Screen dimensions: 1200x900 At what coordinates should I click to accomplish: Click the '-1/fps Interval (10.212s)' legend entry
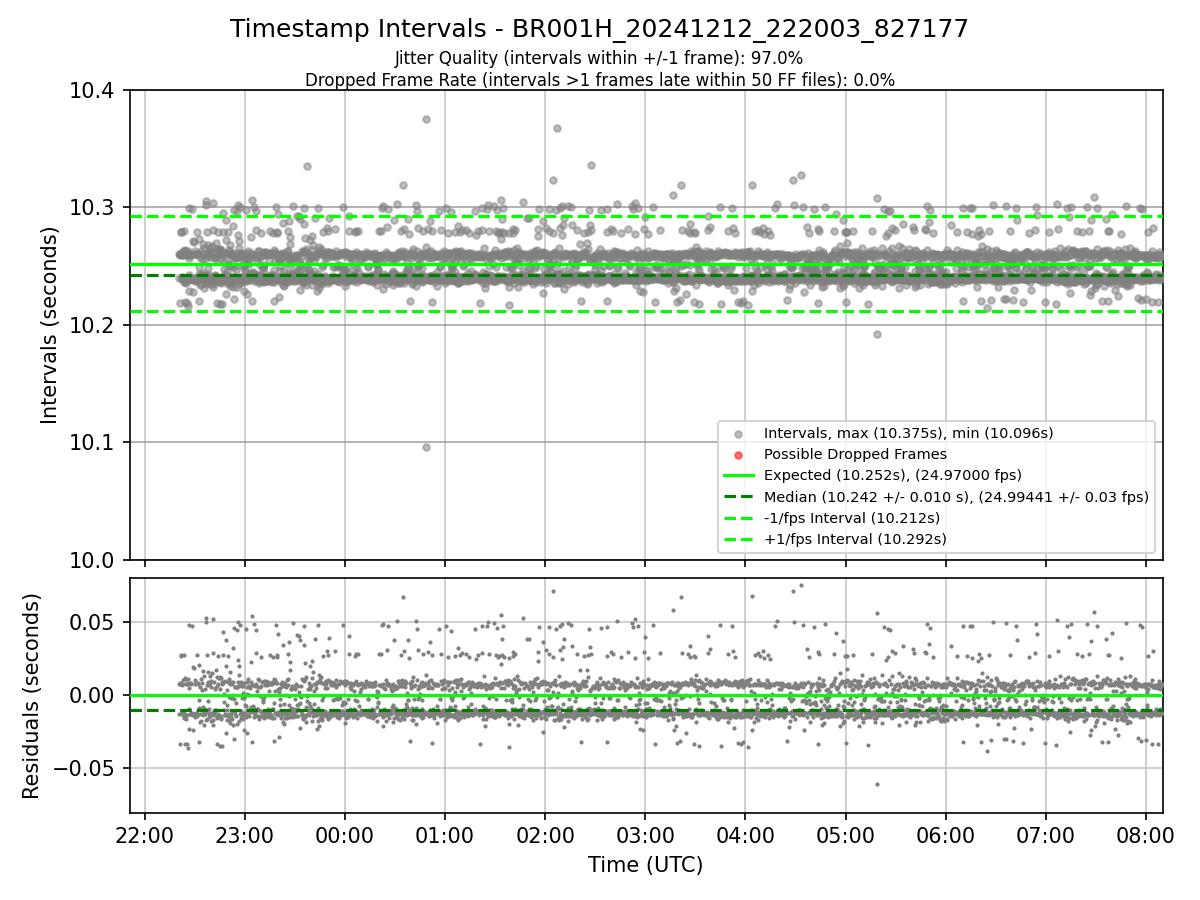click(851, 517)
